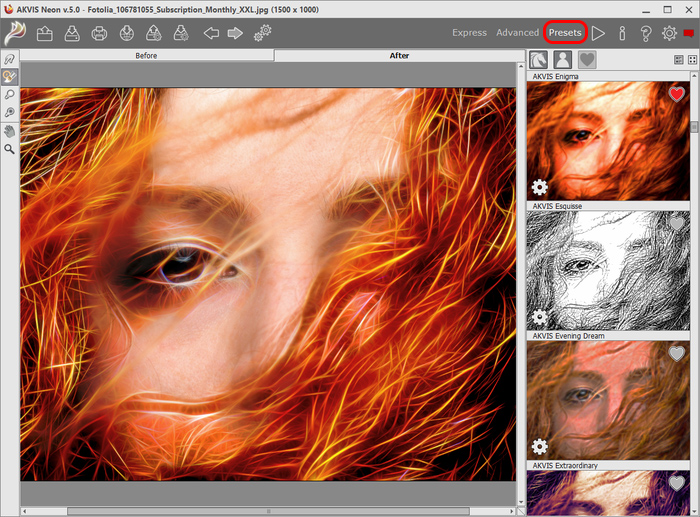Click the red notification message icon
This screenshot has width=700, height=517.
(688, 33)
